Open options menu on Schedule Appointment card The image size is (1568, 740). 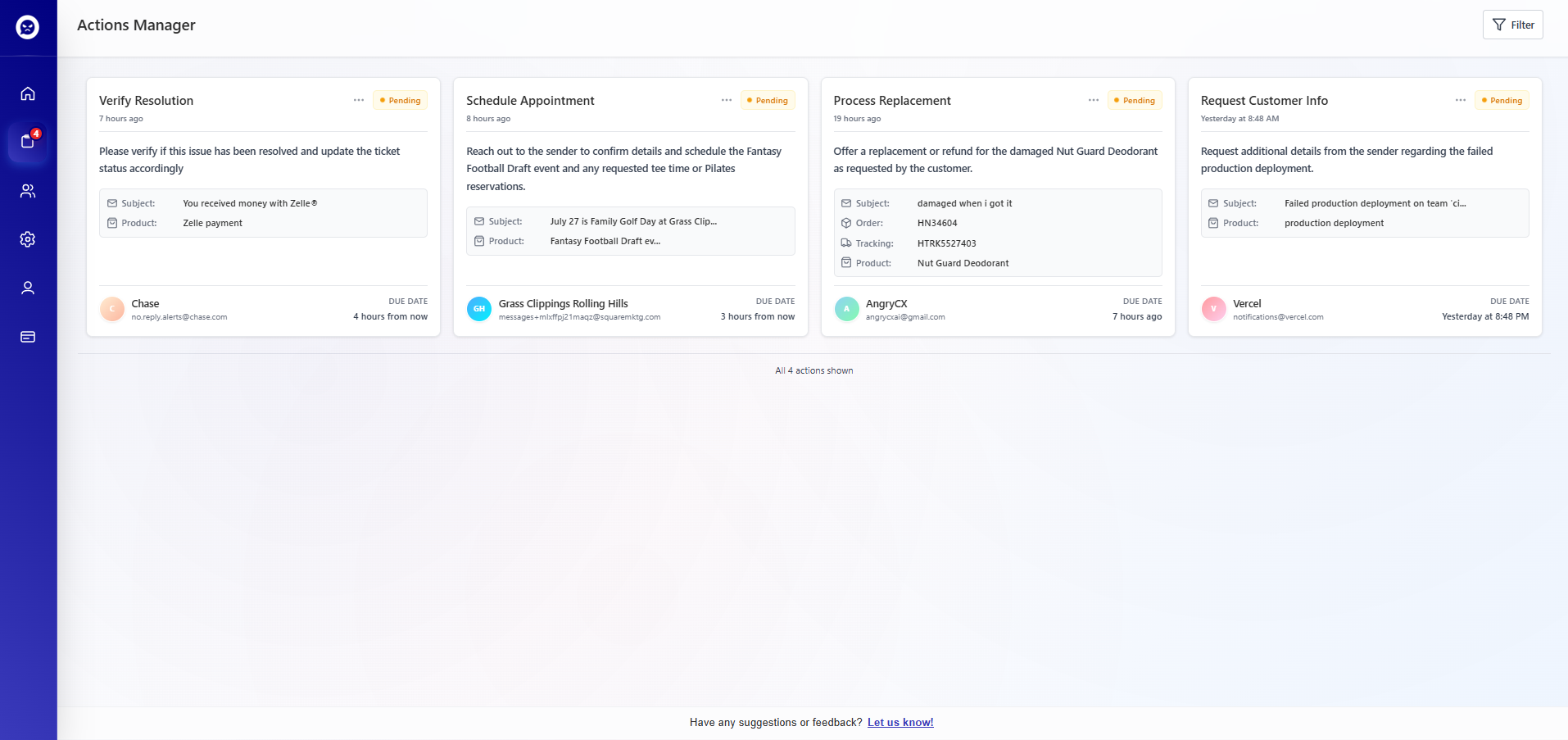pyautogui.click(x=727, y=99)
